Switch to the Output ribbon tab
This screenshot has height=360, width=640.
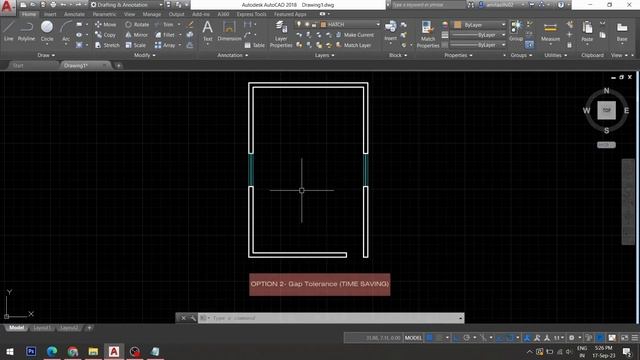tap(176, 14)
